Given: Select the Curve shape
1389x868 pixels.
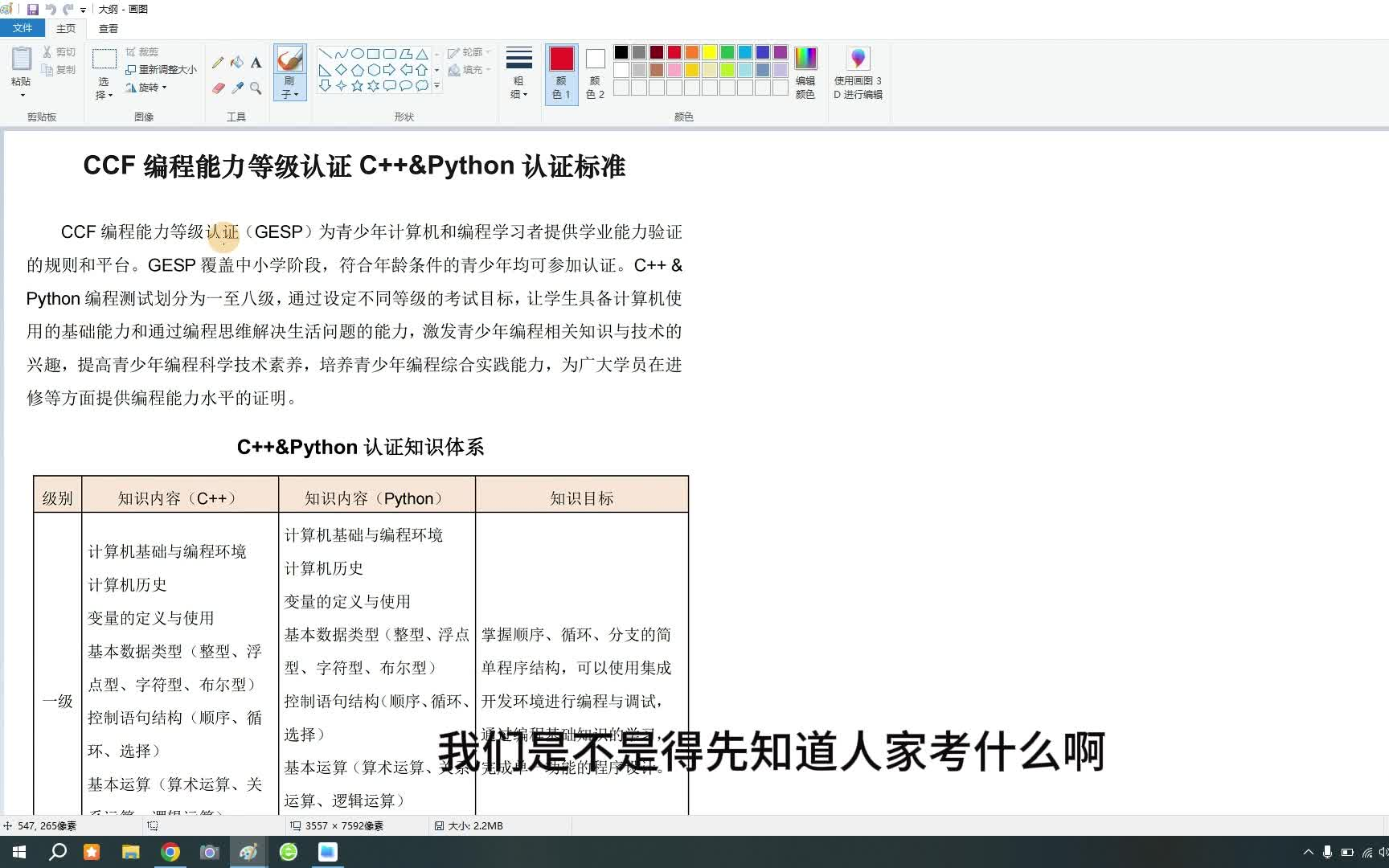Looking at the screenshot, I should pyautogui.click(x=341, y=54).
